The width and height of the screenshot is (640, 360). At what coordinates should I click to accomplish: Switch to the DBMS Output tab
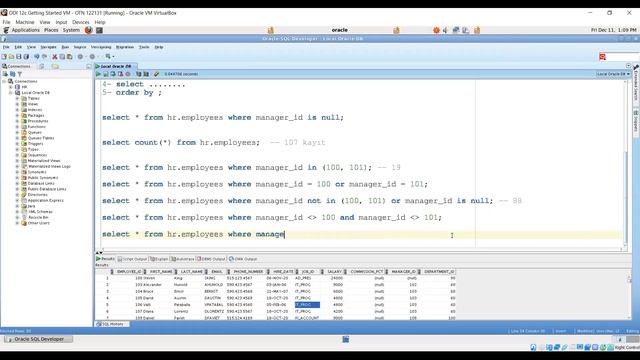coord(211,259)
